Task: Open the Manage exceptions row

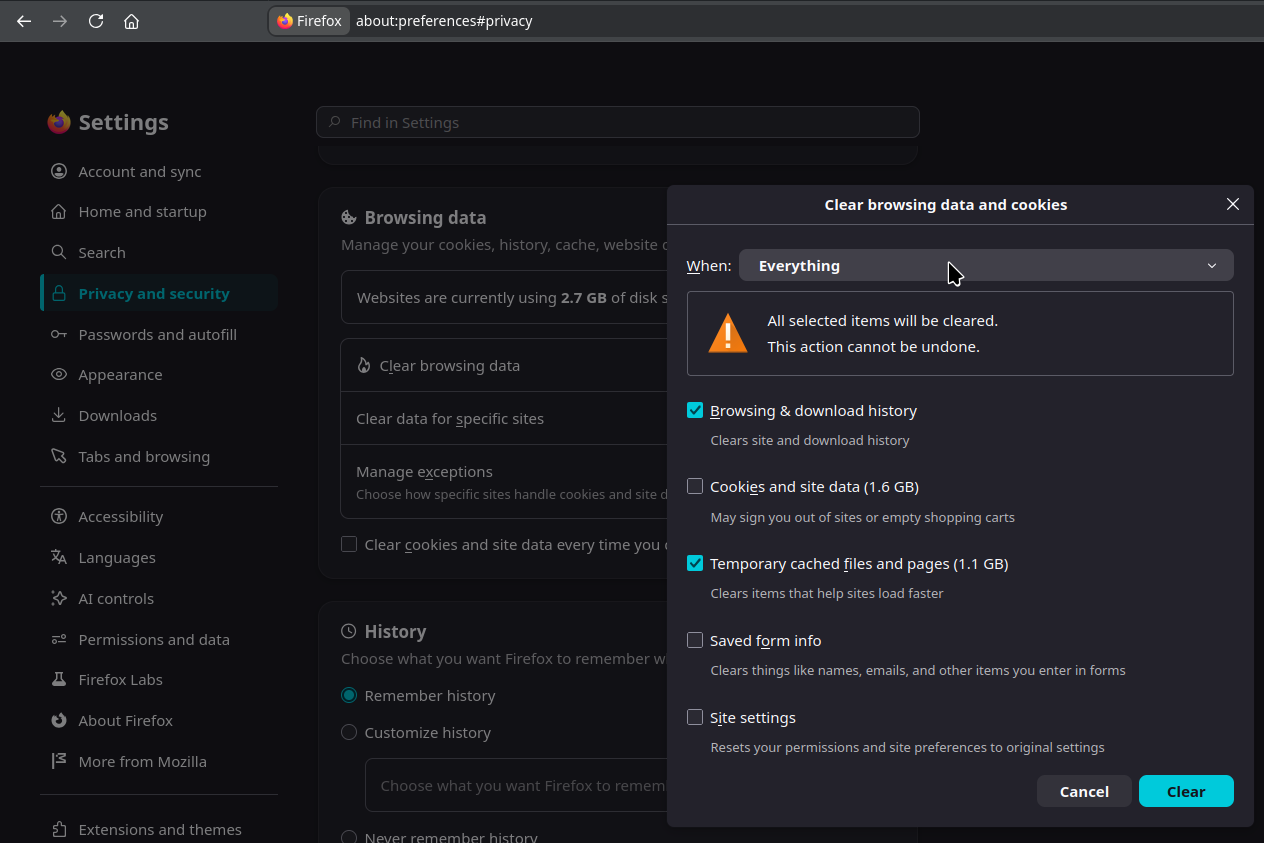Action: click(504, 481)
